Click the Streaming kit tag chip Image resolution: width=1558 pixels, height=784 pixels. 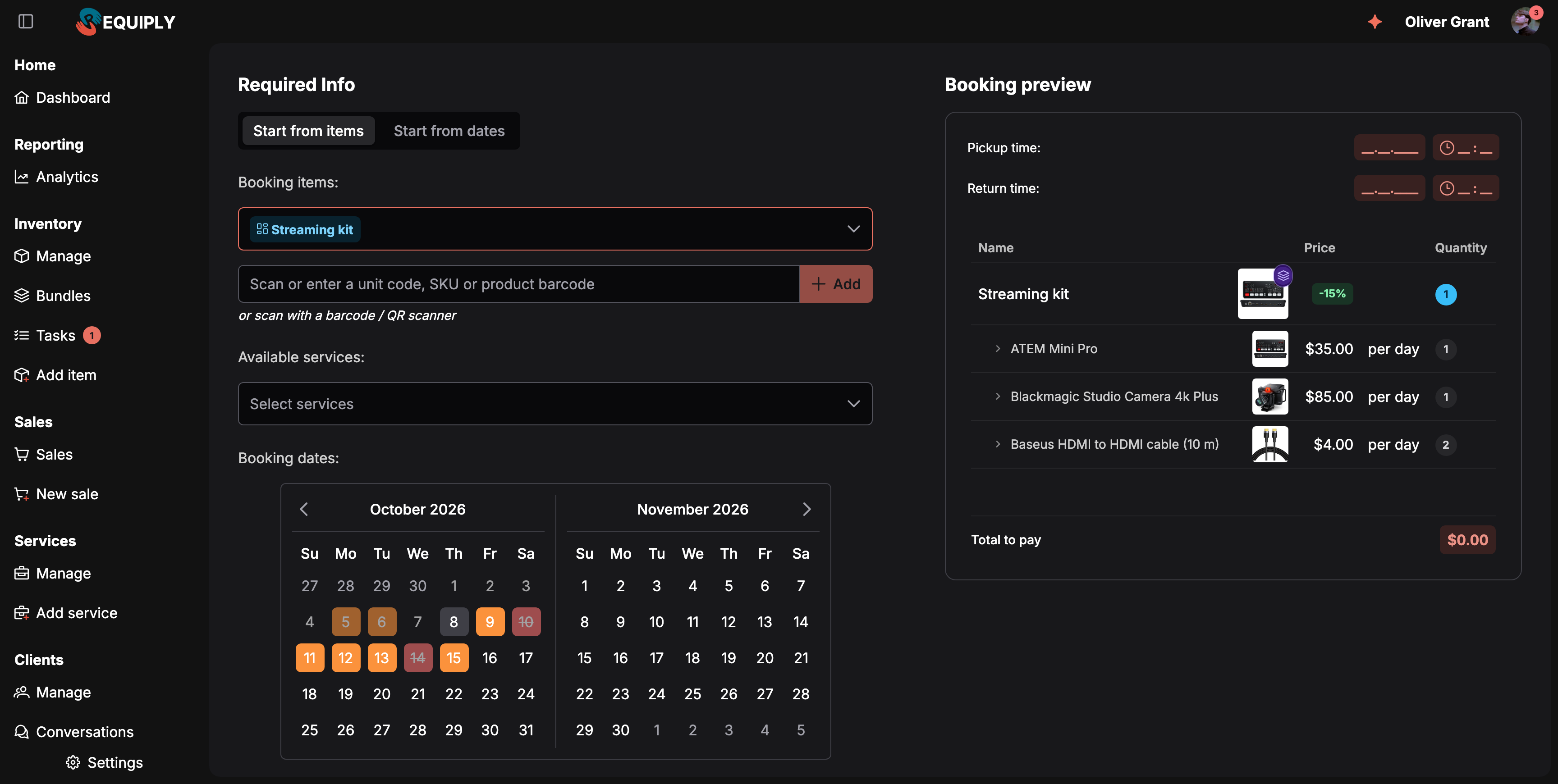(x=305, y=230)
